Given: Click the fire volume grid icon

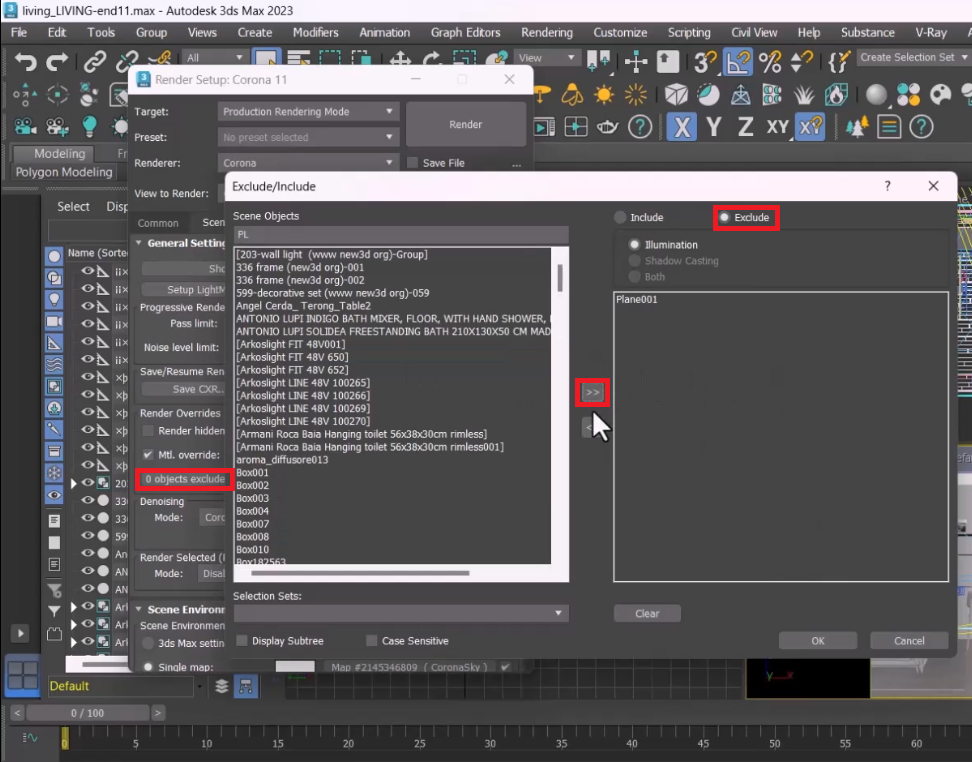Looking at the screenshot, I should tap(836, 94).
